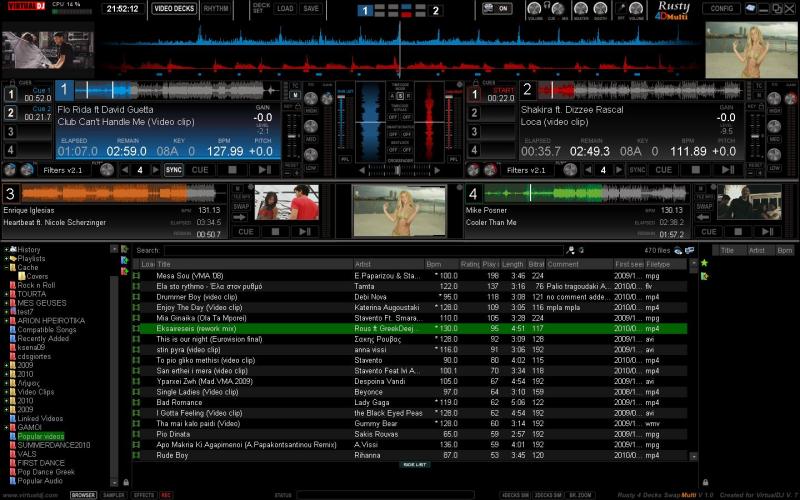Open the CONFIG settings
Viewport: 800px width, 500px height.
(721, 8)
